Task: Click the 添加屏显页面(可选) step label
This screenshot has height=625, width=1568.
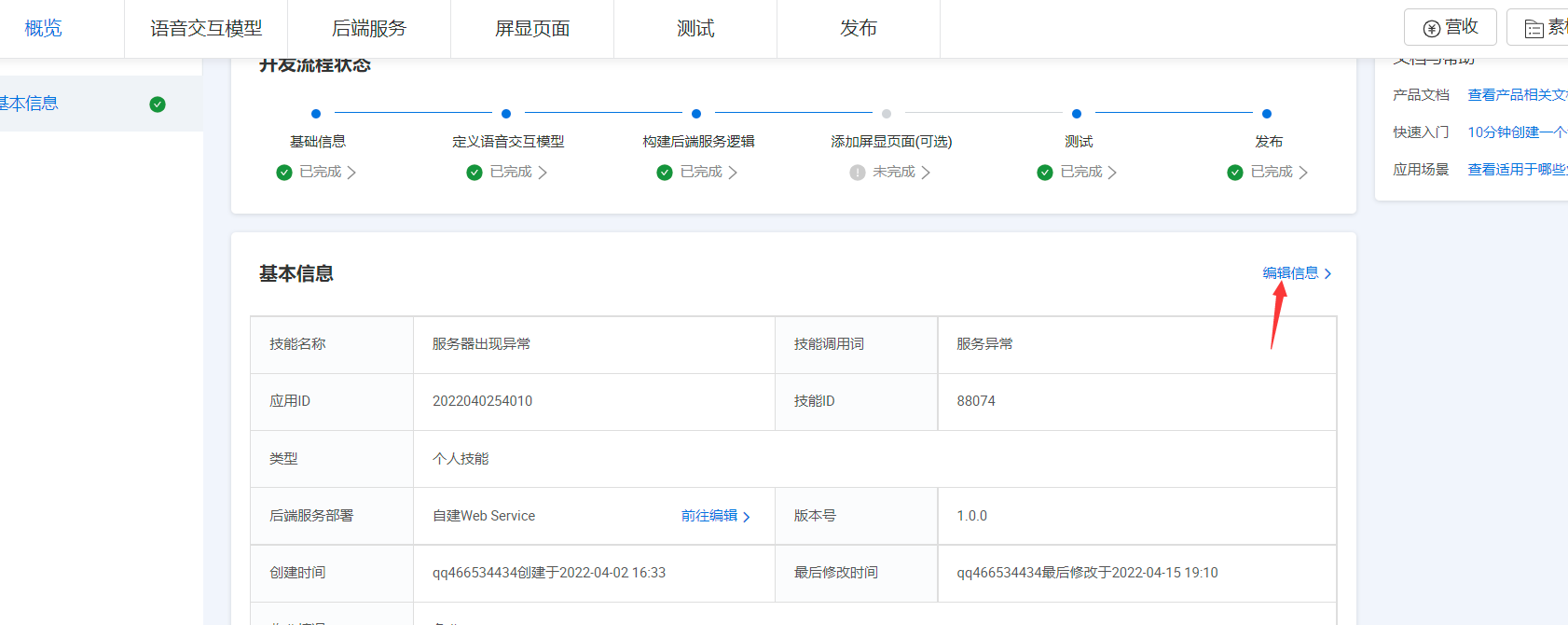Action: (891, 142)
